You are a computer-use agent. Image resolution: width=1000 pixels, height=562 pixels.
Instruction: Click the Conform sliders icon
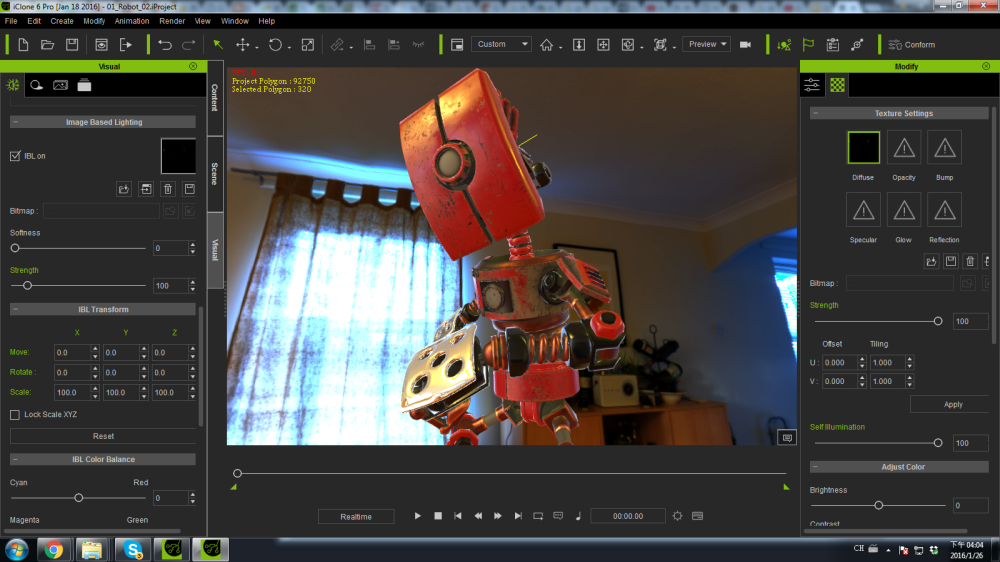[x=893, y=44]
